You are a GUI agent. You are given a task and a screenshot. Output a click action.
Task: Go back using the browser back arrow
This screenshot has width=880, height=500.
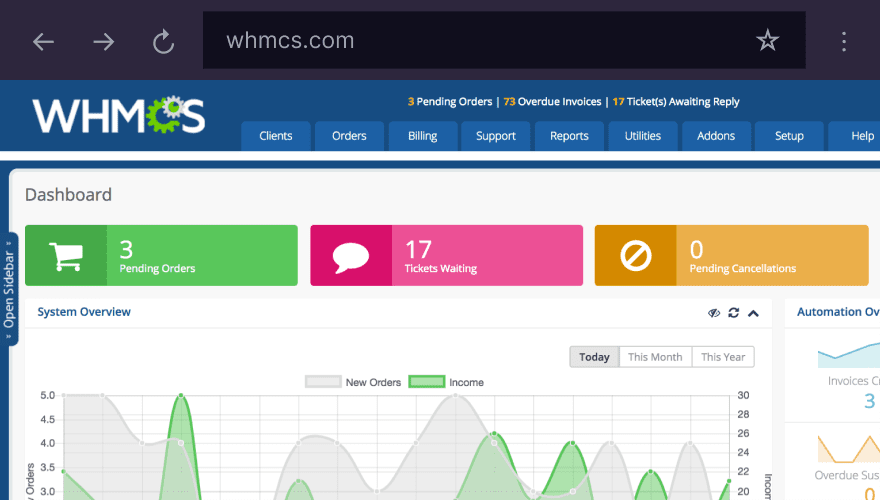coord(43,42)
